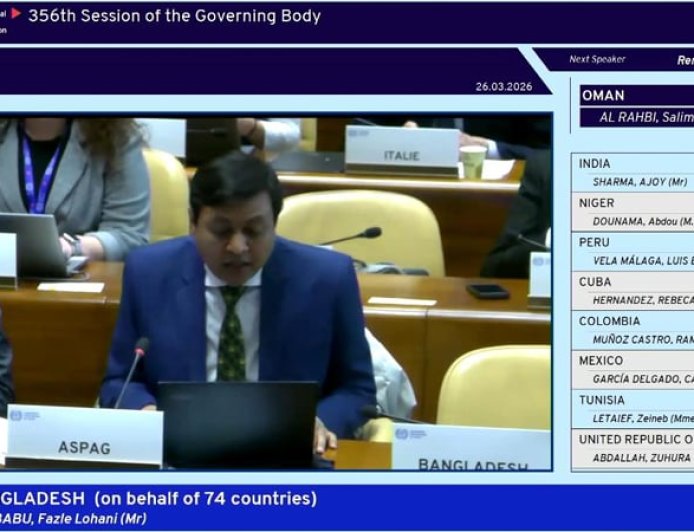Click the '356th Session of the Governing Body' title

click(174, 16)
